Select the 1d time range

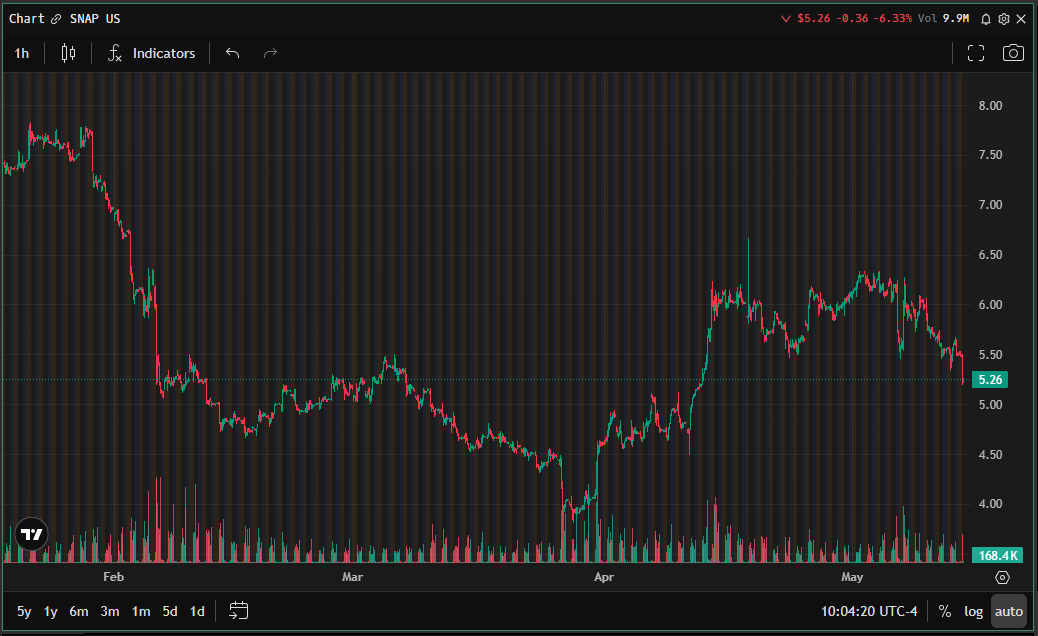tap(197, 612)
